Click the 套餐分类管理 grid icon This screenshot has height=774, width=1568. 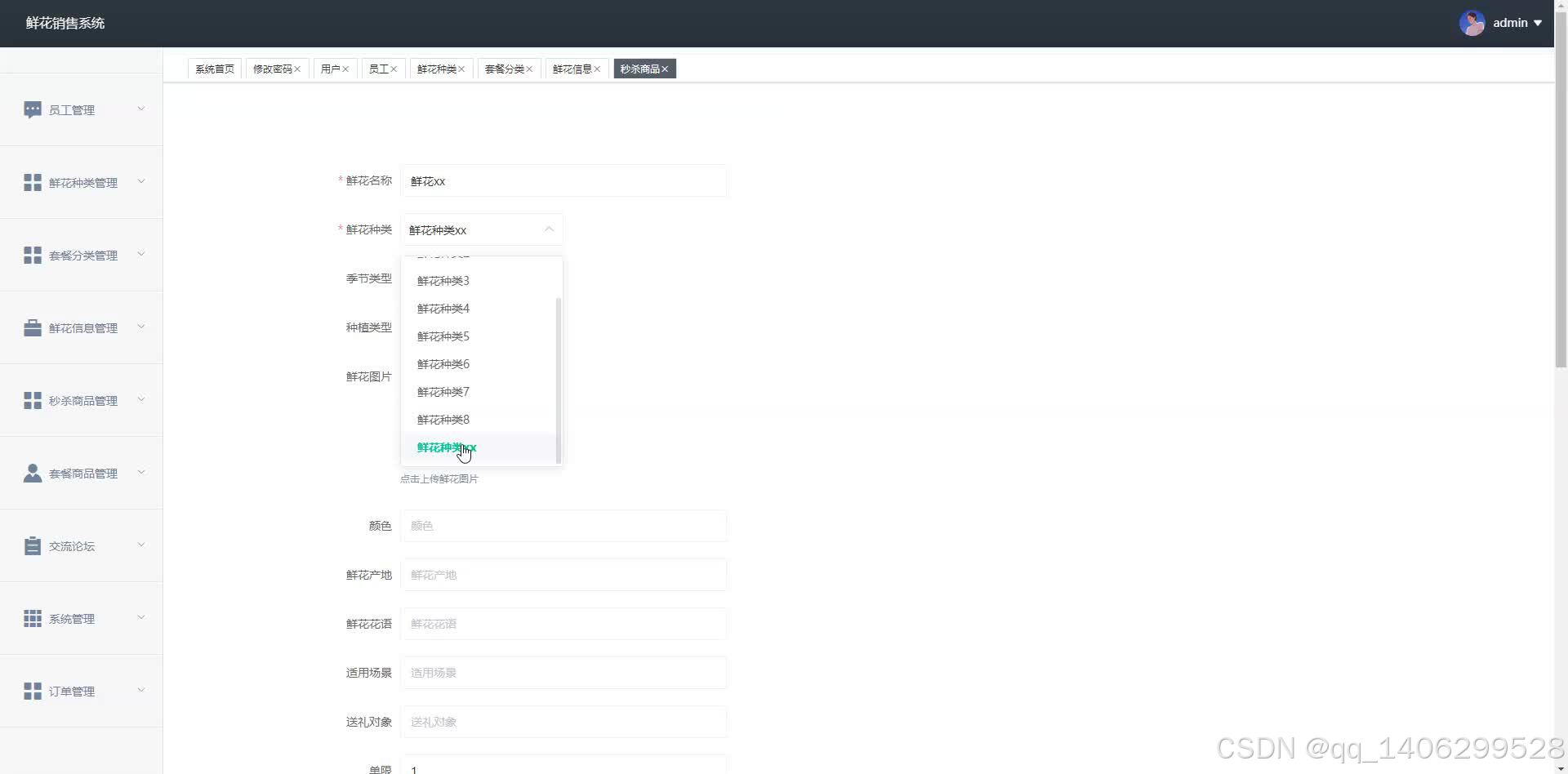coord(33,255)
